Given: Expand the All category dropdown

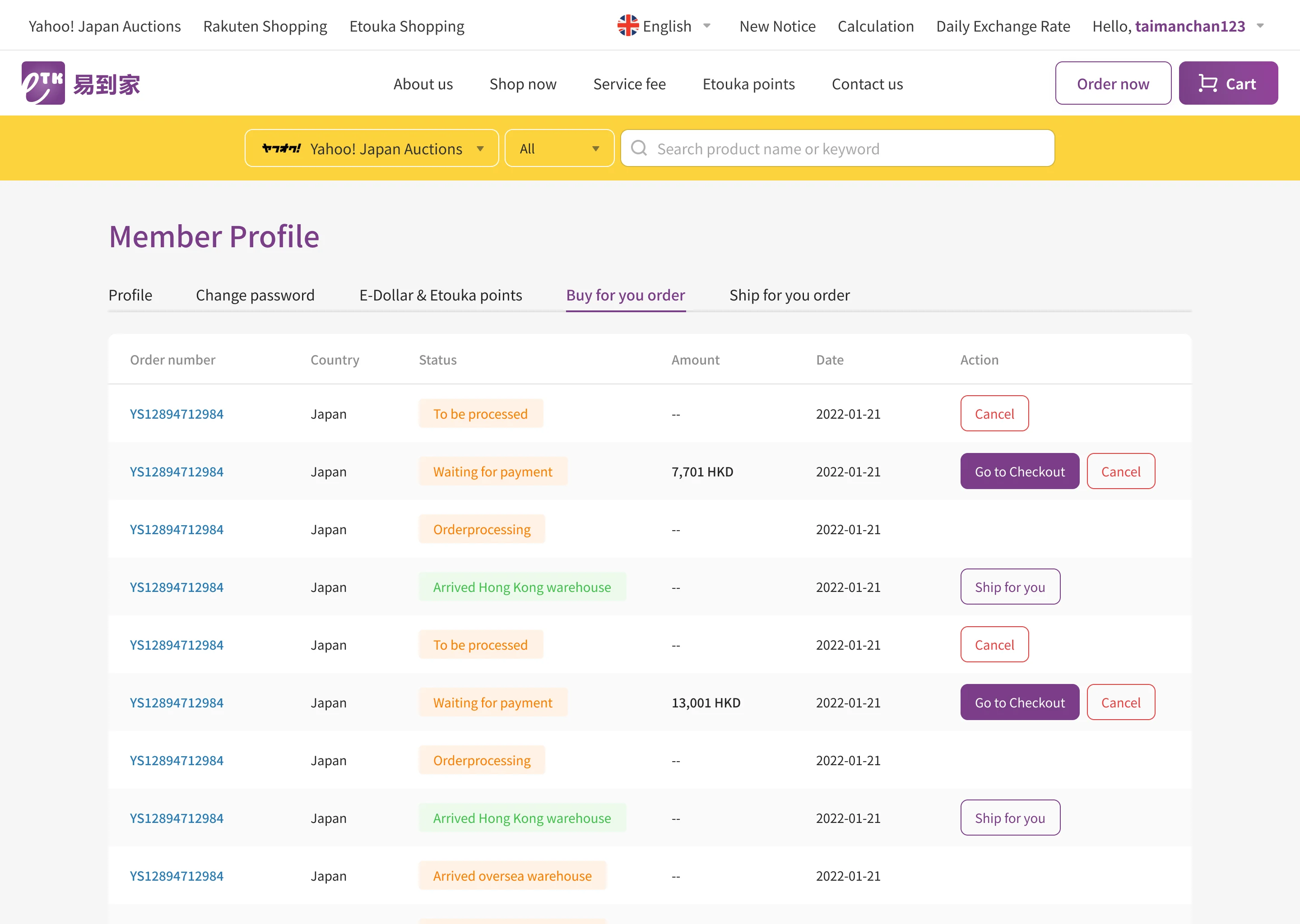Looking at the screenshot, I should [x=559, y=148].
